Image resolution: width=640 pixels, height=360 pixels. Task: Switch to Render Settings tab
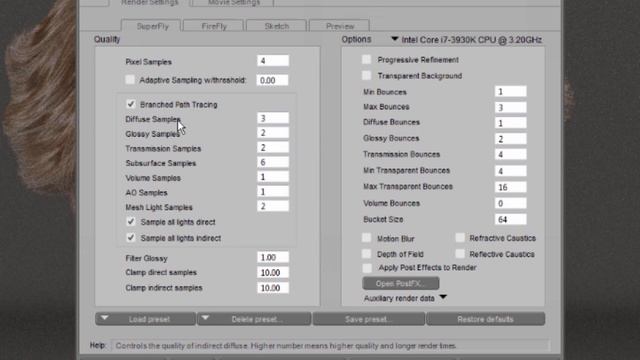click(149, 3)
